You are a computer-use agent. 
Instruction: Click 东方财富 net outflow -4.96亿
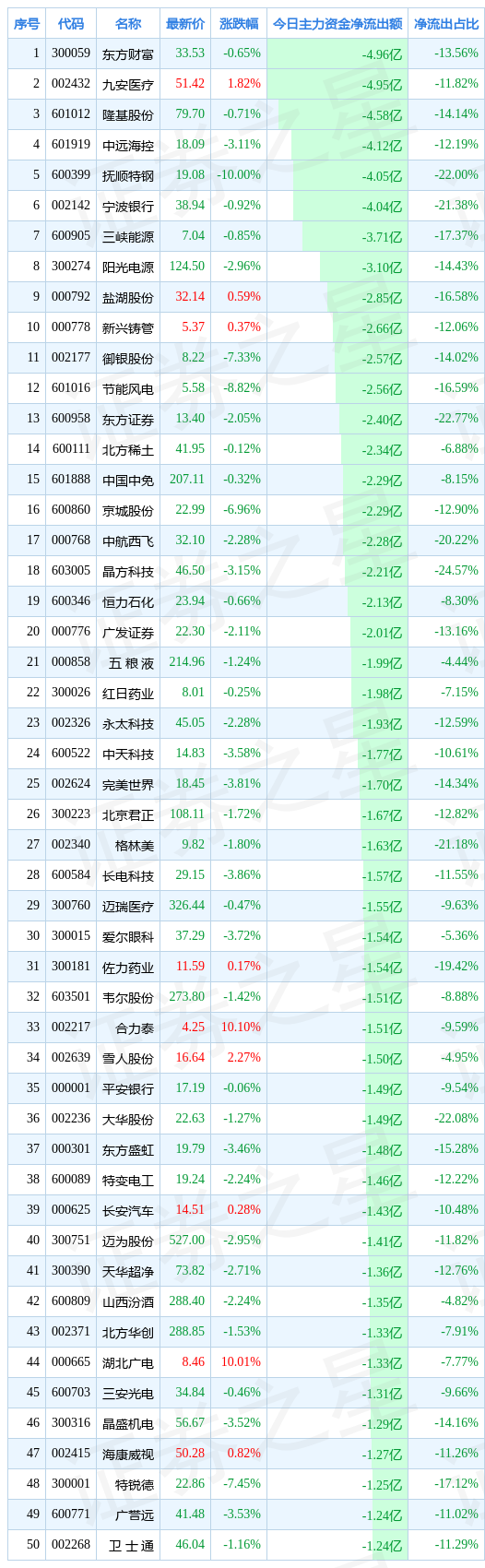click(383, 54)
